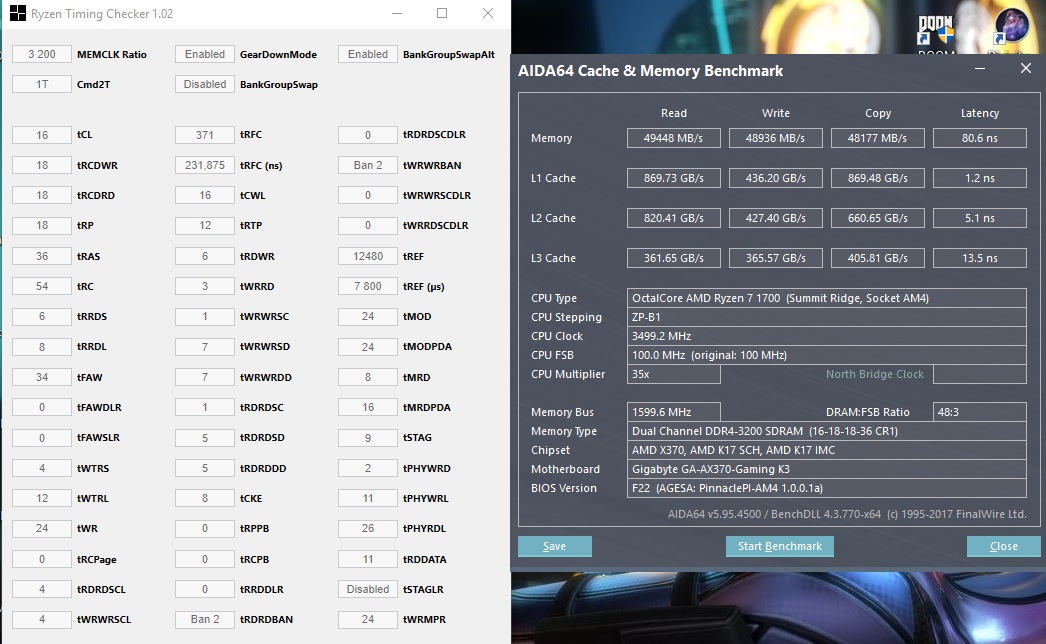Click the tPHYRDL value 26 field
This screenshot has height=644, width=1046.
coord(368,529)
